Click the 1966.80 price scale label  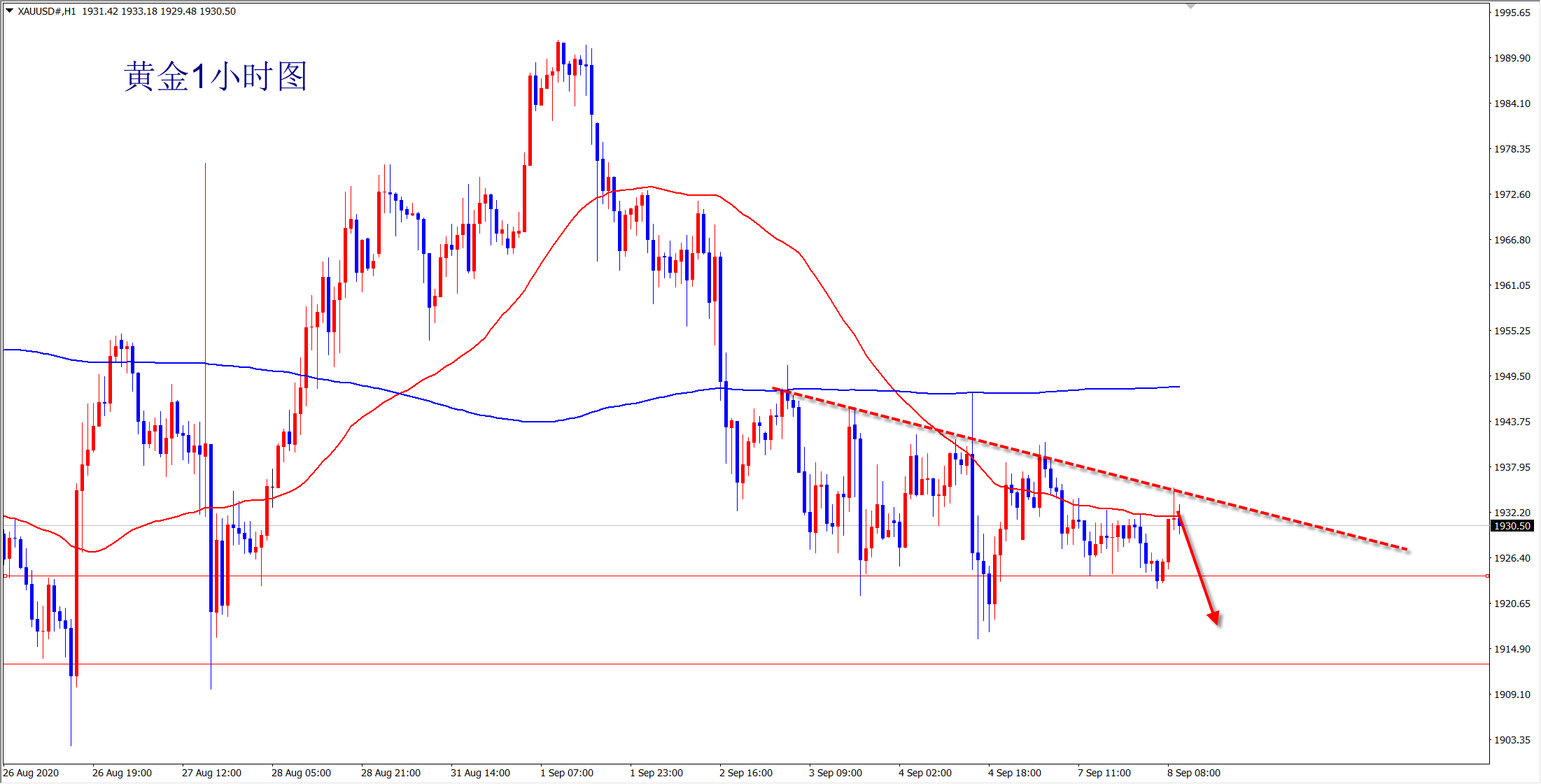[1512, 240]
